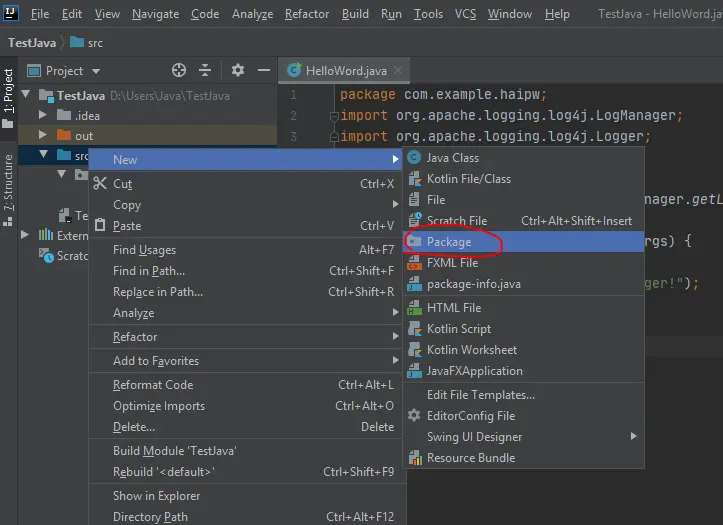Close the HelloWord.java tab
The width and height of the screenshot is (723, 525).
click(397, 71)
